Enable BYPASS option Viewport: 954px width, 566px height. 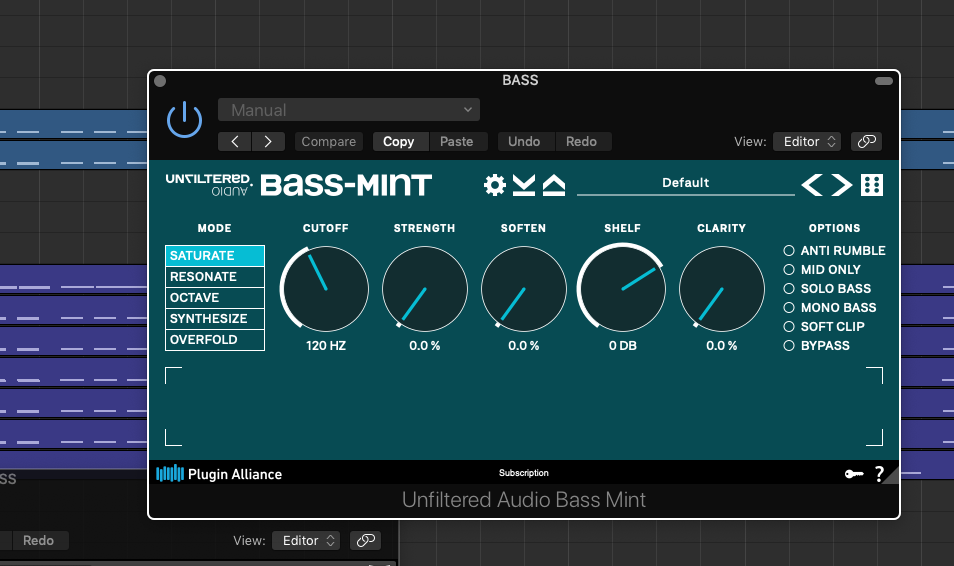816,346
